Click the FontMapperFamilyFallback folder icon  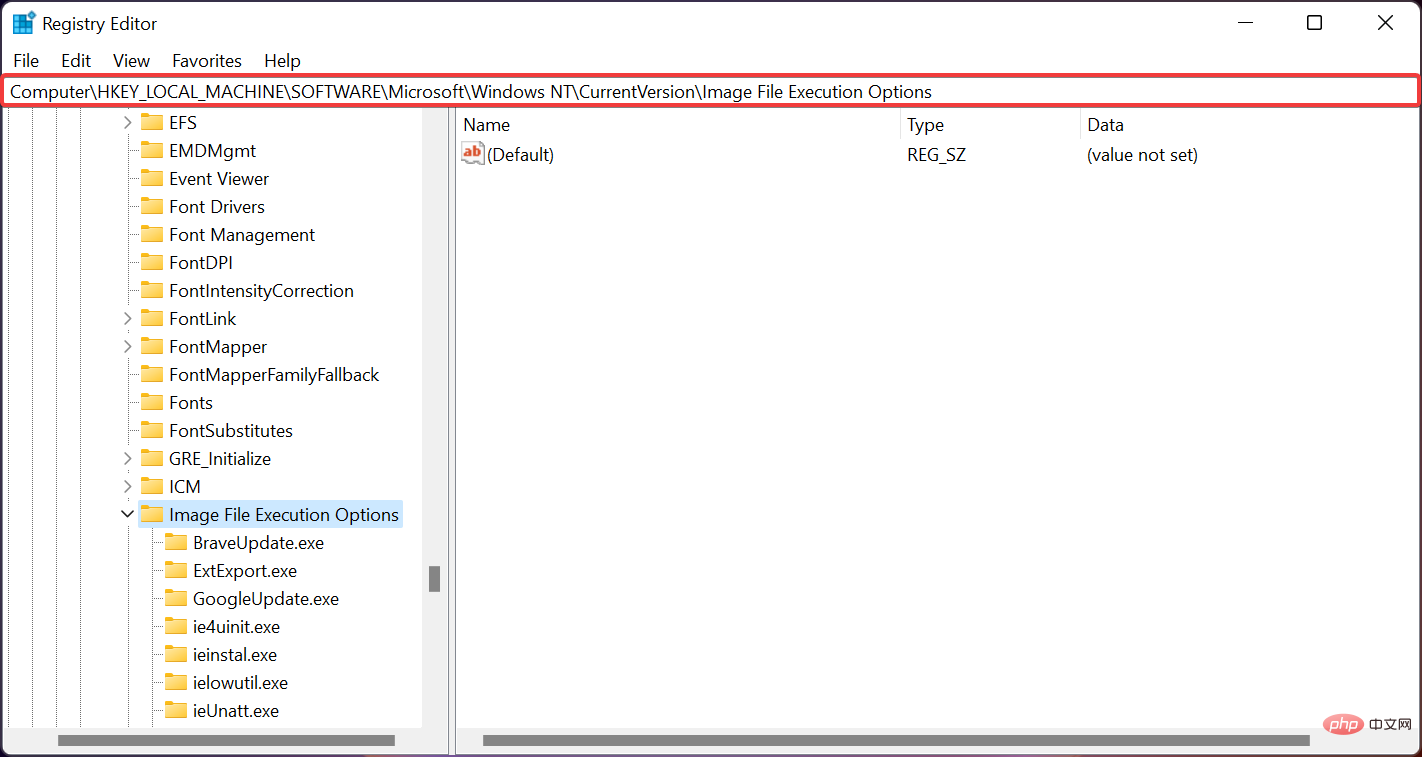pyautogui.click(x=152, y=374)
